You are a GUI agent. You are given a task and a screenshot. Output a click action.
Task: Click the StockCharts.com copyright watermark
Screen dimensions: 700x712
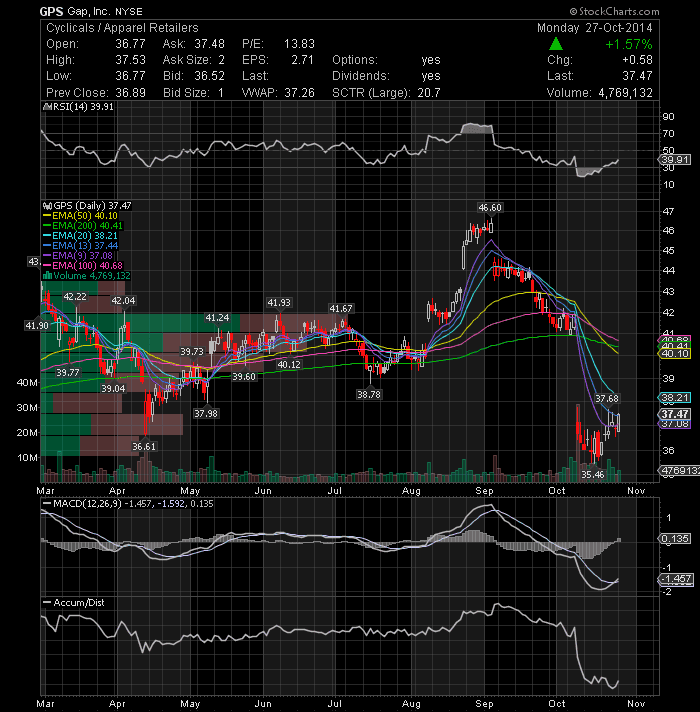click(x=614, y=11)
